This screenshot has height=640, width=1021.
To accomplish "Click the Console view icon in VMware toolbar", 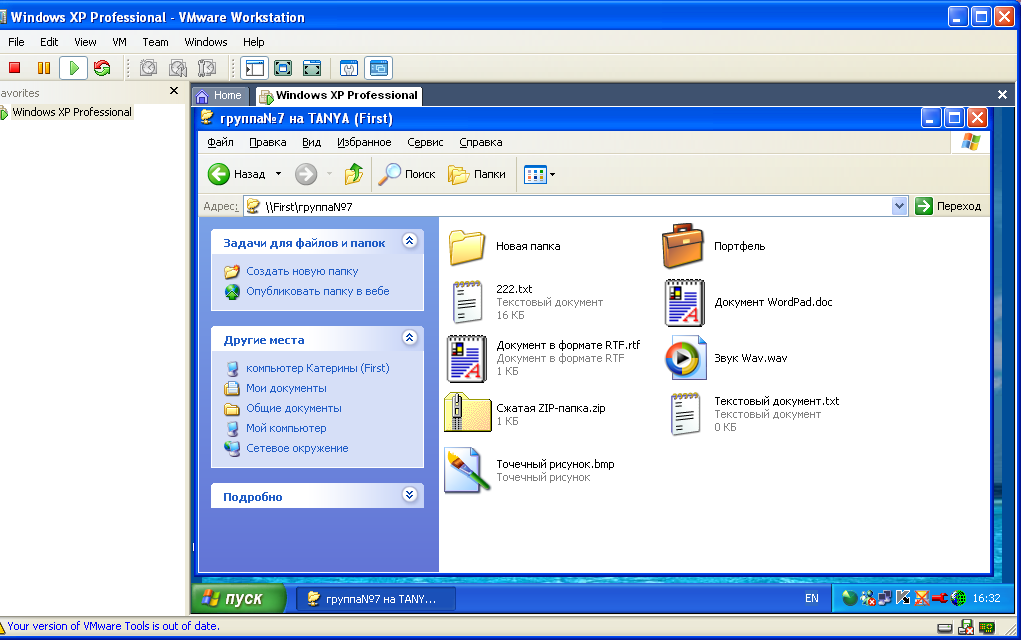I will 378,68.
